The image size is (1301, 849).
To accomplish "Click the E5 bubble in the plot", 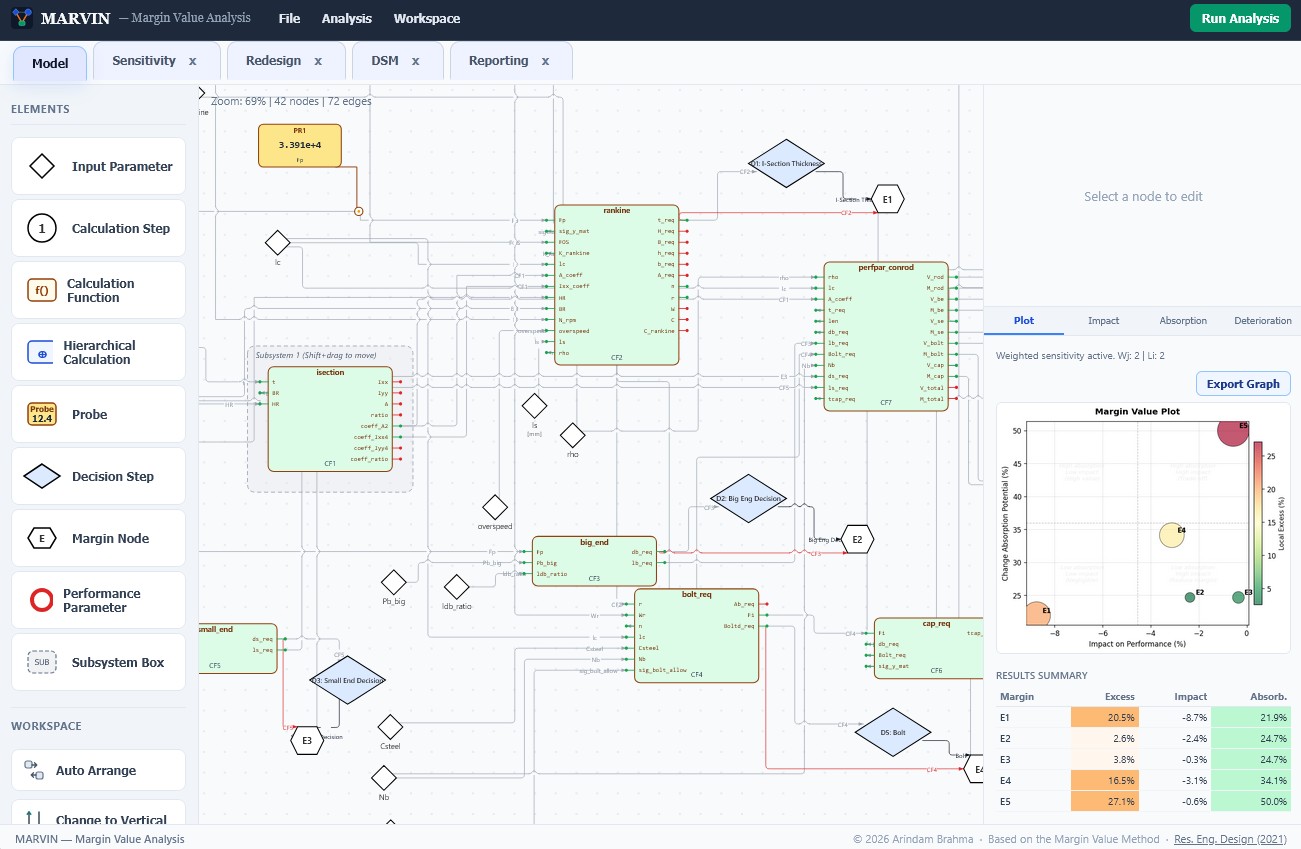I will (x=1232, y=431).
